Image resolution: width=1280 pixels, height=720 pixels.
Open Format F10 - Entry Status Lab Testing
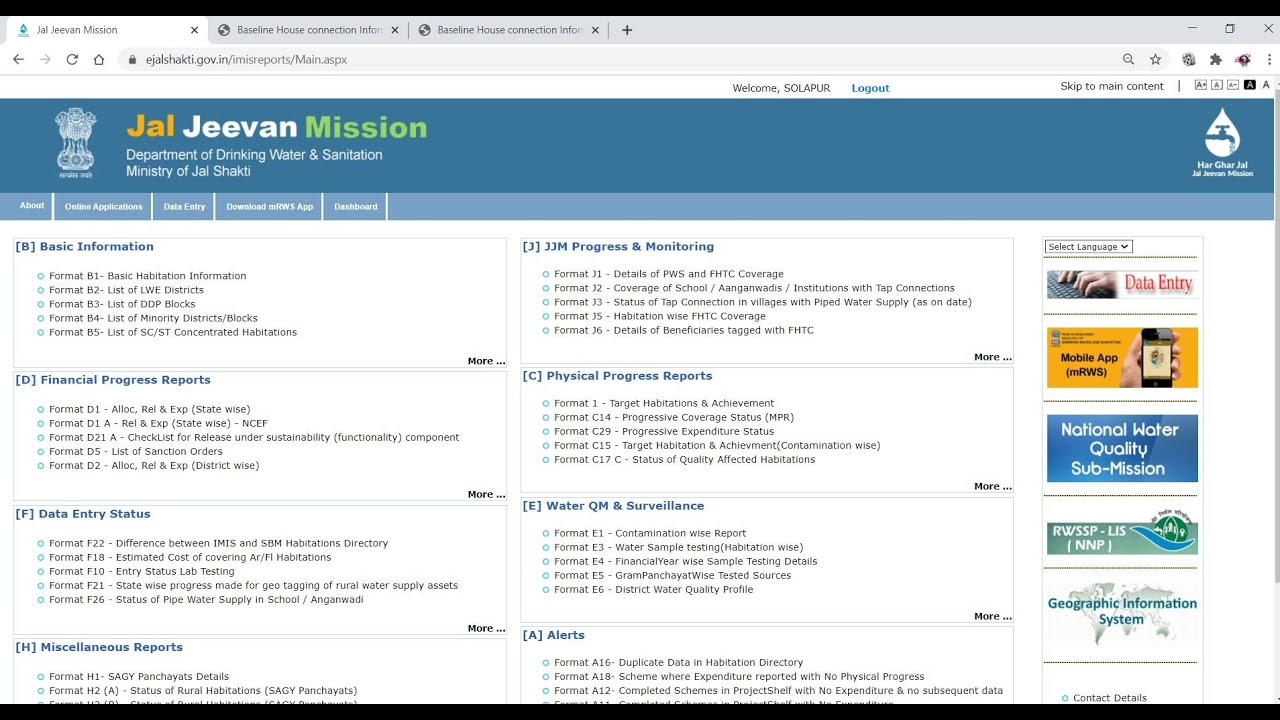[142, 571]
